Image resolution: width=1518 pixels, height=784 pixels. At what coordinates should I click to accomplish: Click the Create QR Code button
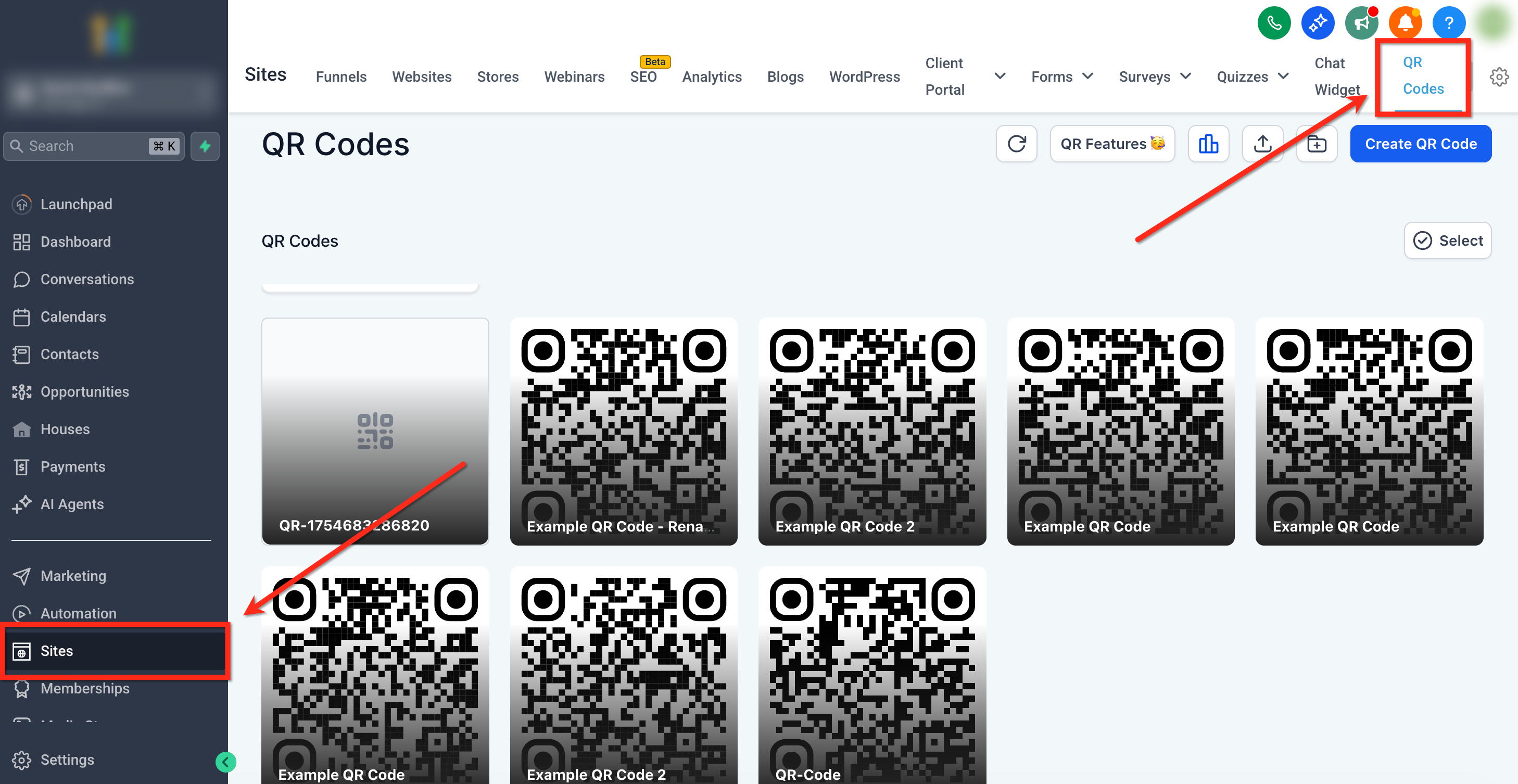1420,144
